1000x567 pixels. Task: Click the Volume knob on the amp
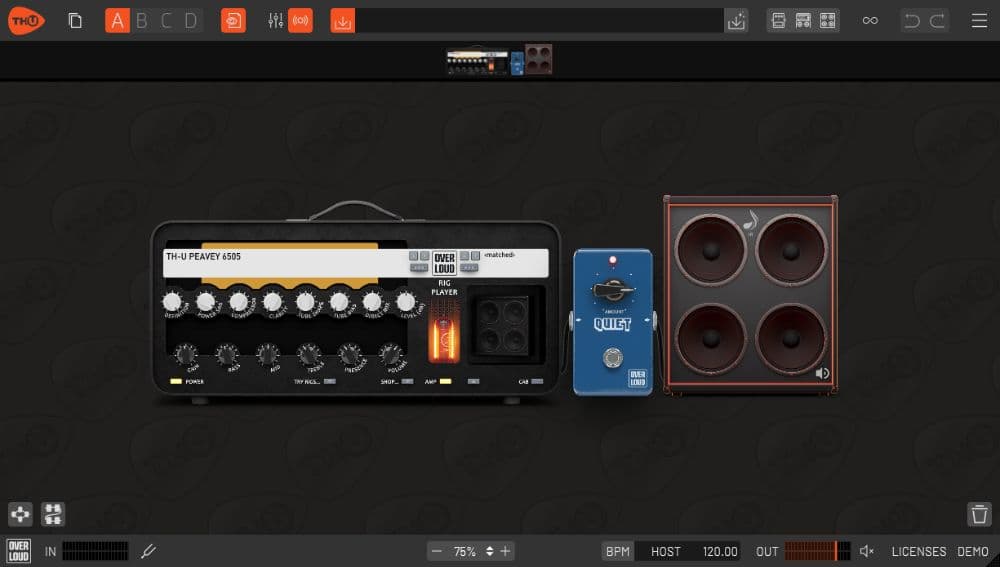(x=390, y=354)
